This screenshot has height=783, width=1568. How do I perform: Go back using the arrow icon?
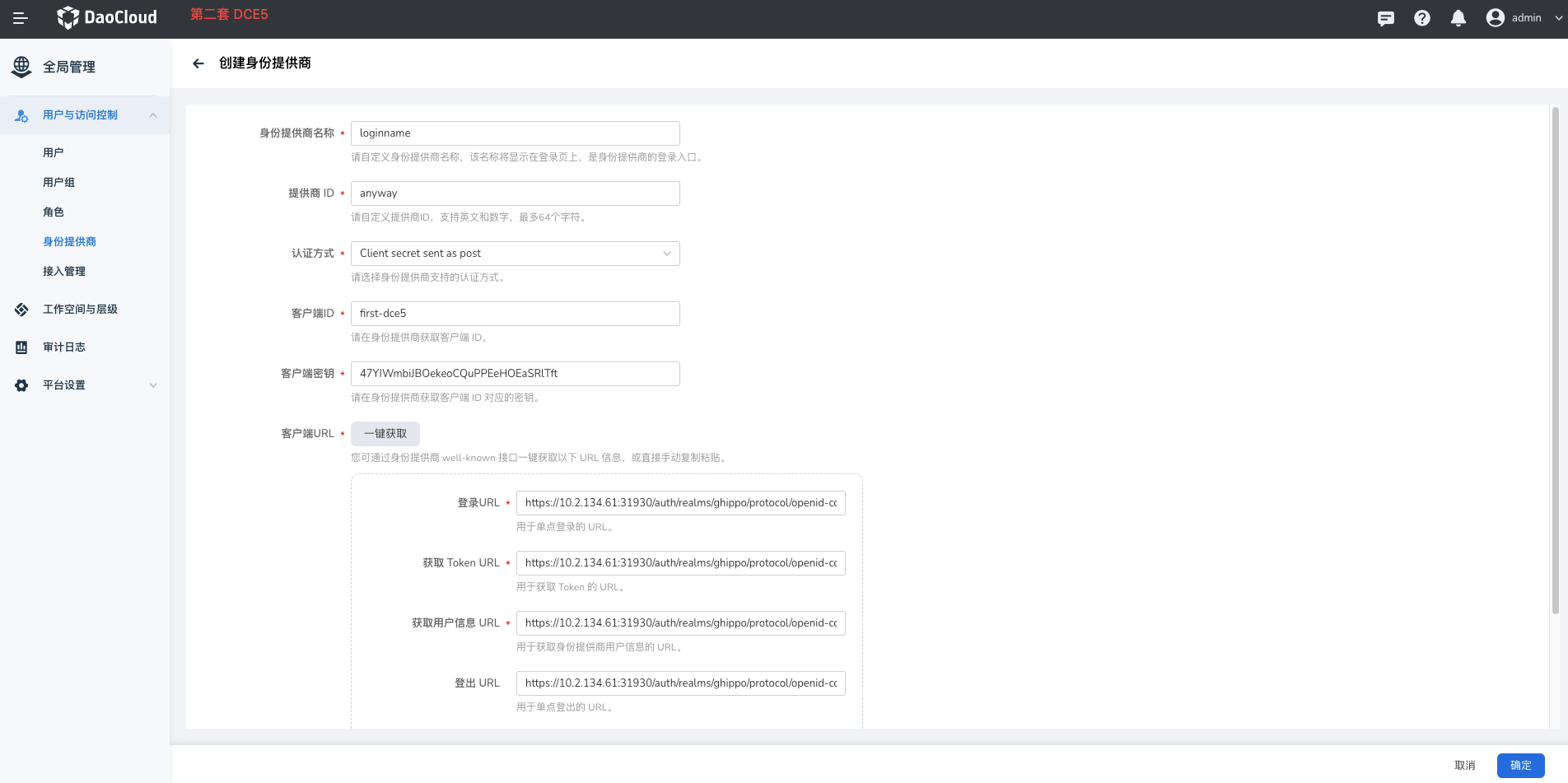click(198, 63)
